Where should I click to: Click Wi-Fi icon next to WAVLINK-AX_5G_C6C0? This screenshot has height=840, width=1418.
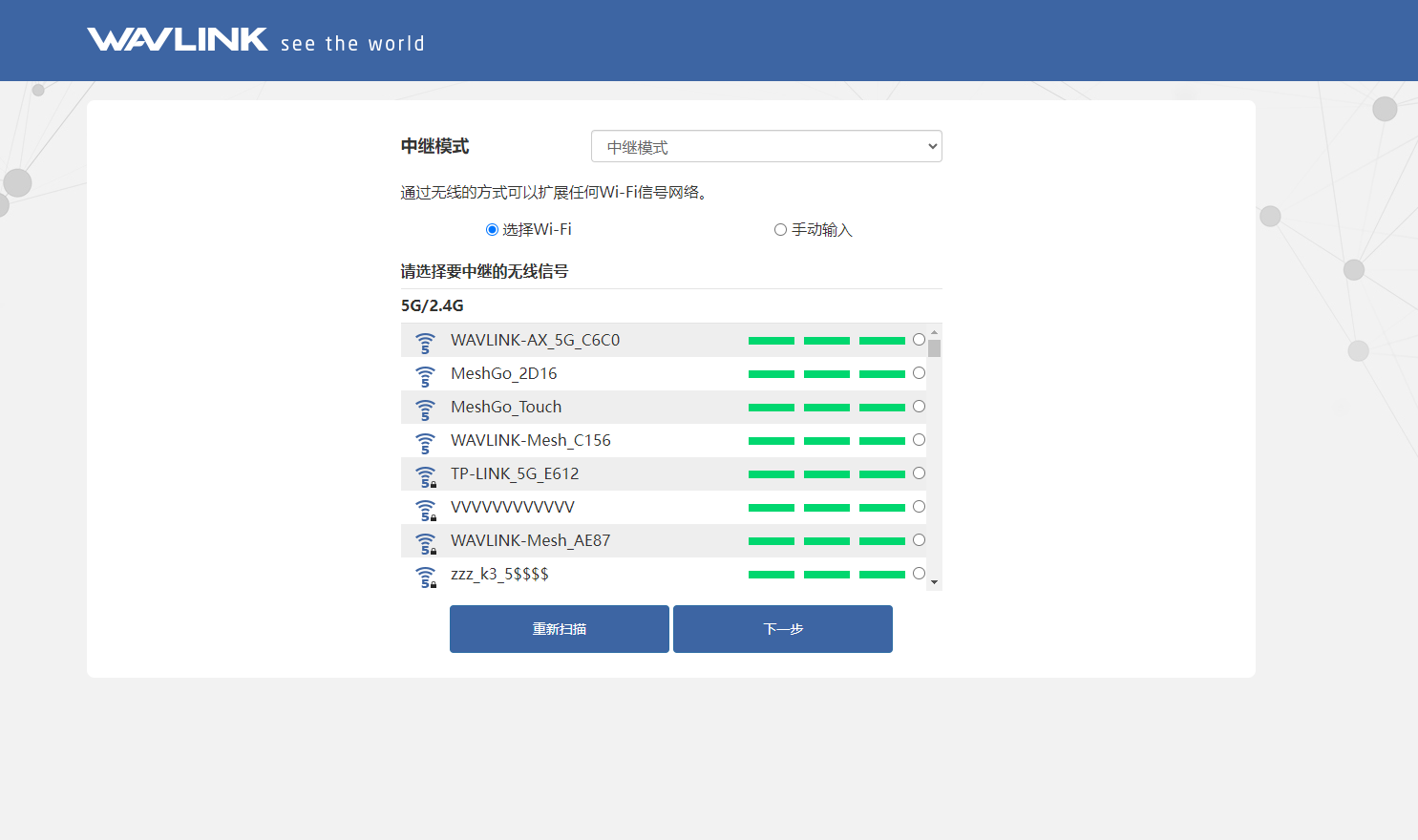click(x=425, y=342)
